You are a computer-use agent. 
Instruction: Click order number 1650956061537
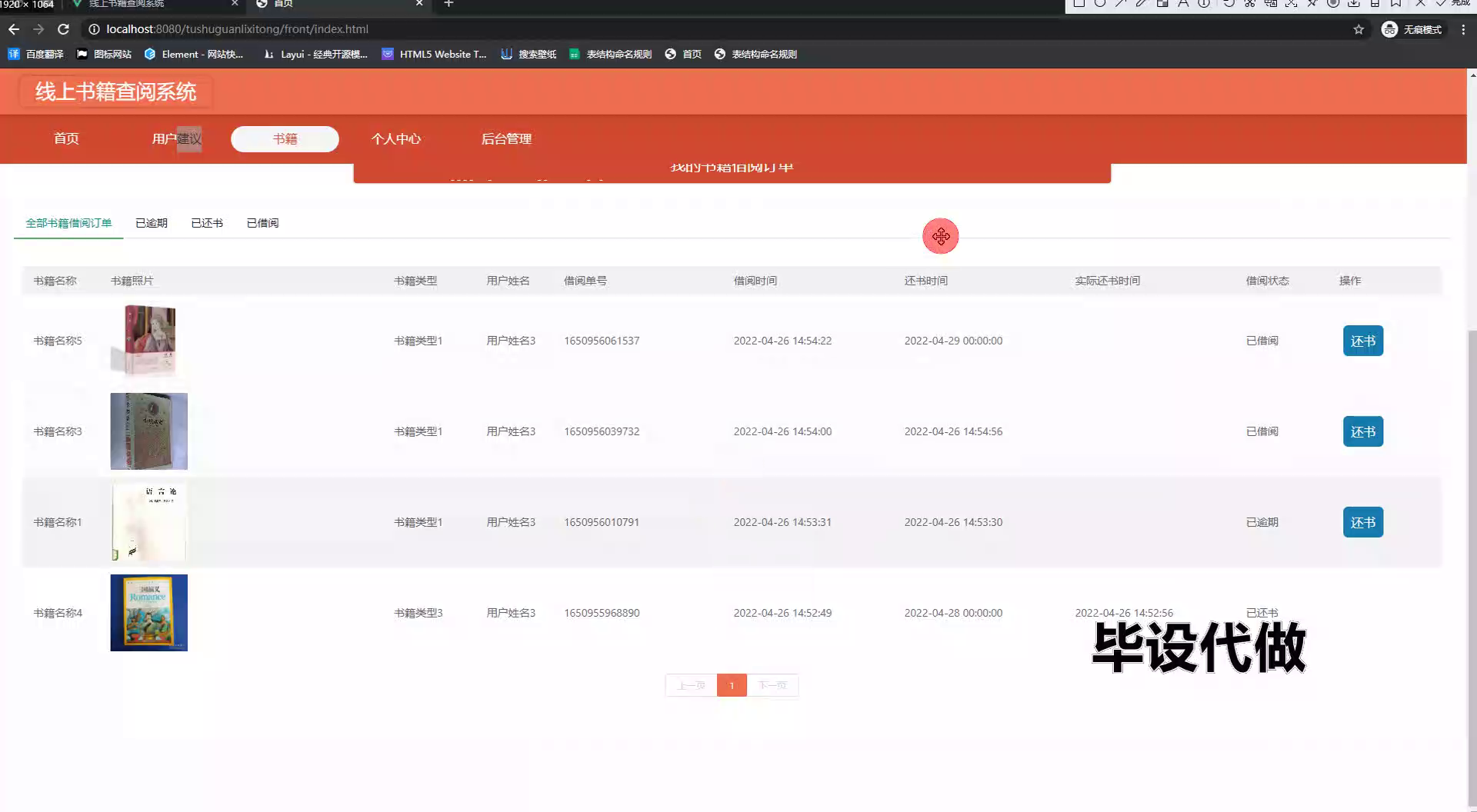coord(602,341)
